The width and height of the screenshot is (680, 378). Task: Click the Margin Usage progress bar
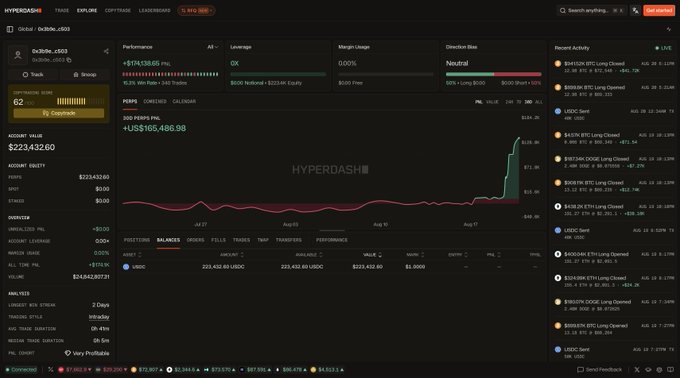(386, 75)
